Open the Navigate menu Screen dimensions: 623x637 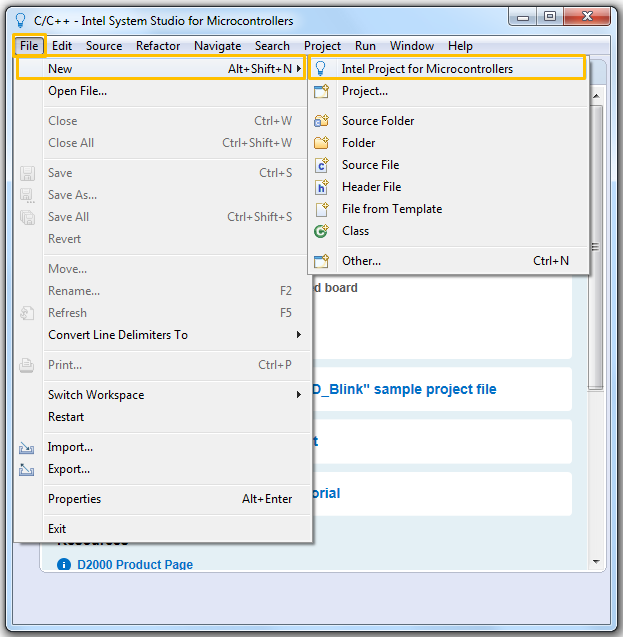(x=218, y=46)
